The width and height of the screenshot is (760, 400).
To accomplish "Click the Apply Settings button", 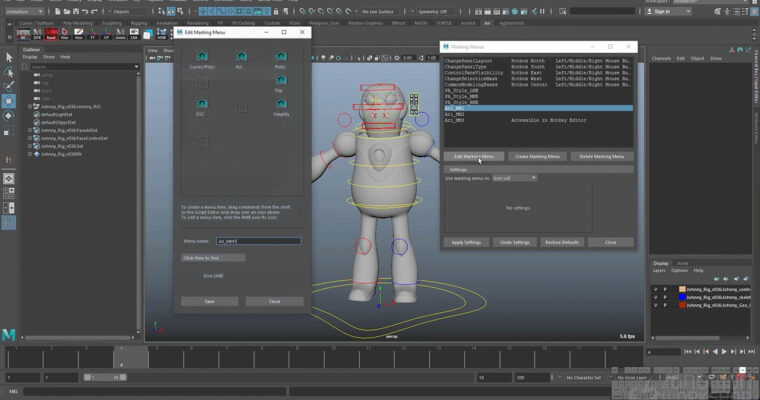I will point(466,242).
